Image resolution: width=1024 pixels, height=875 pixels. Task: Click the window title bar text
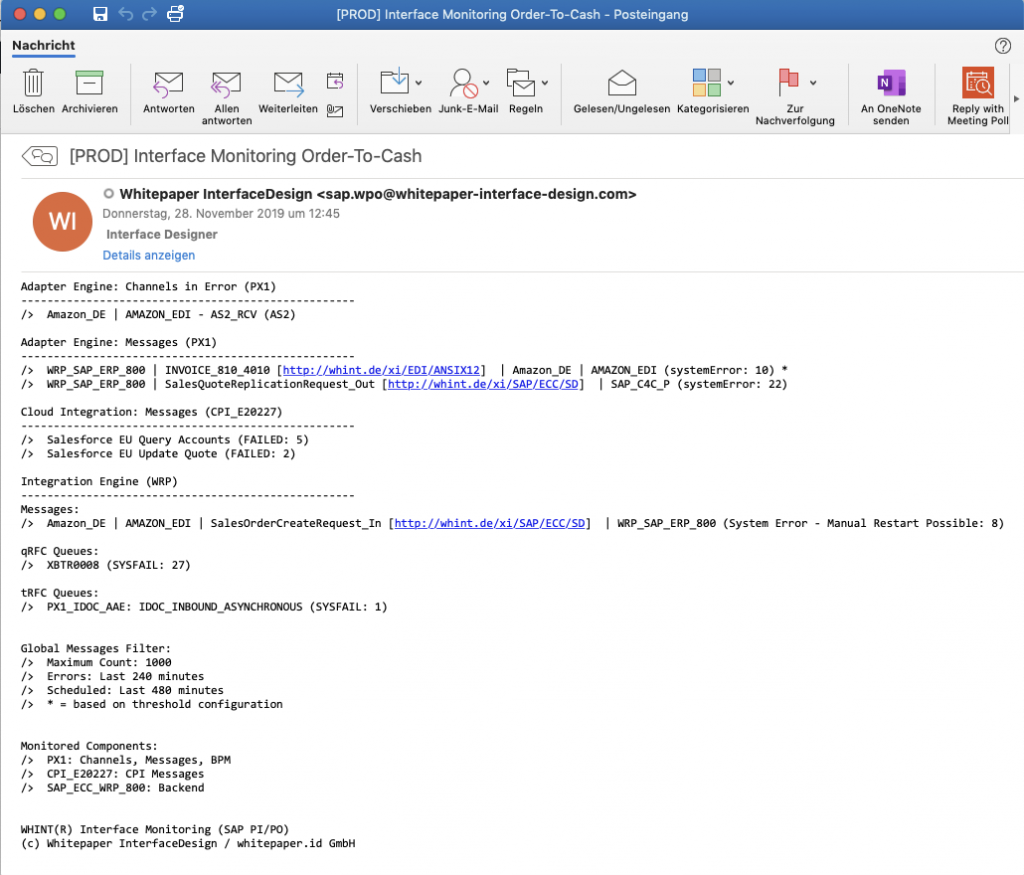click(512, 14)
